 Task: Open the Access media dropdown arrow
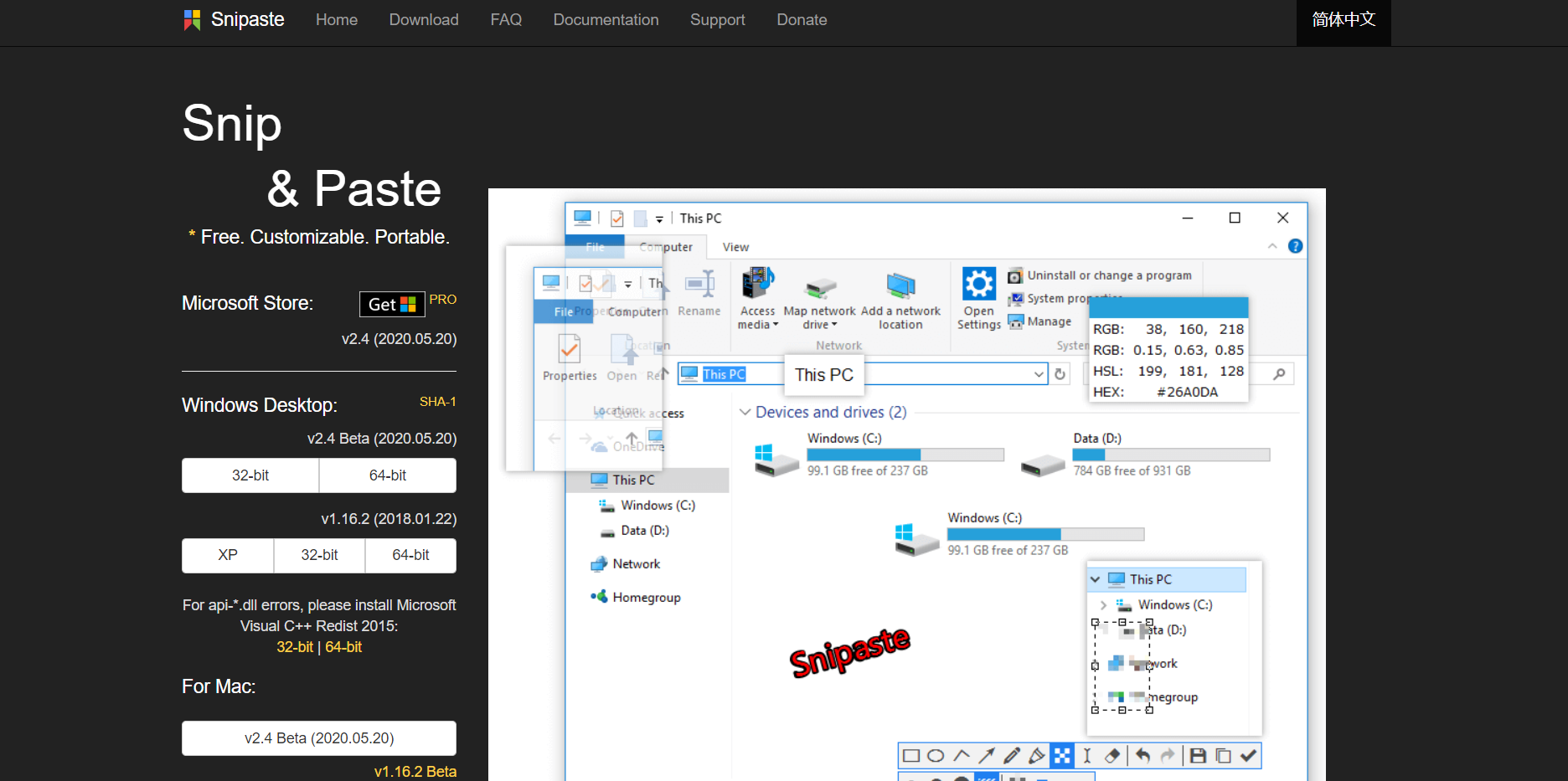pos(776,325)
